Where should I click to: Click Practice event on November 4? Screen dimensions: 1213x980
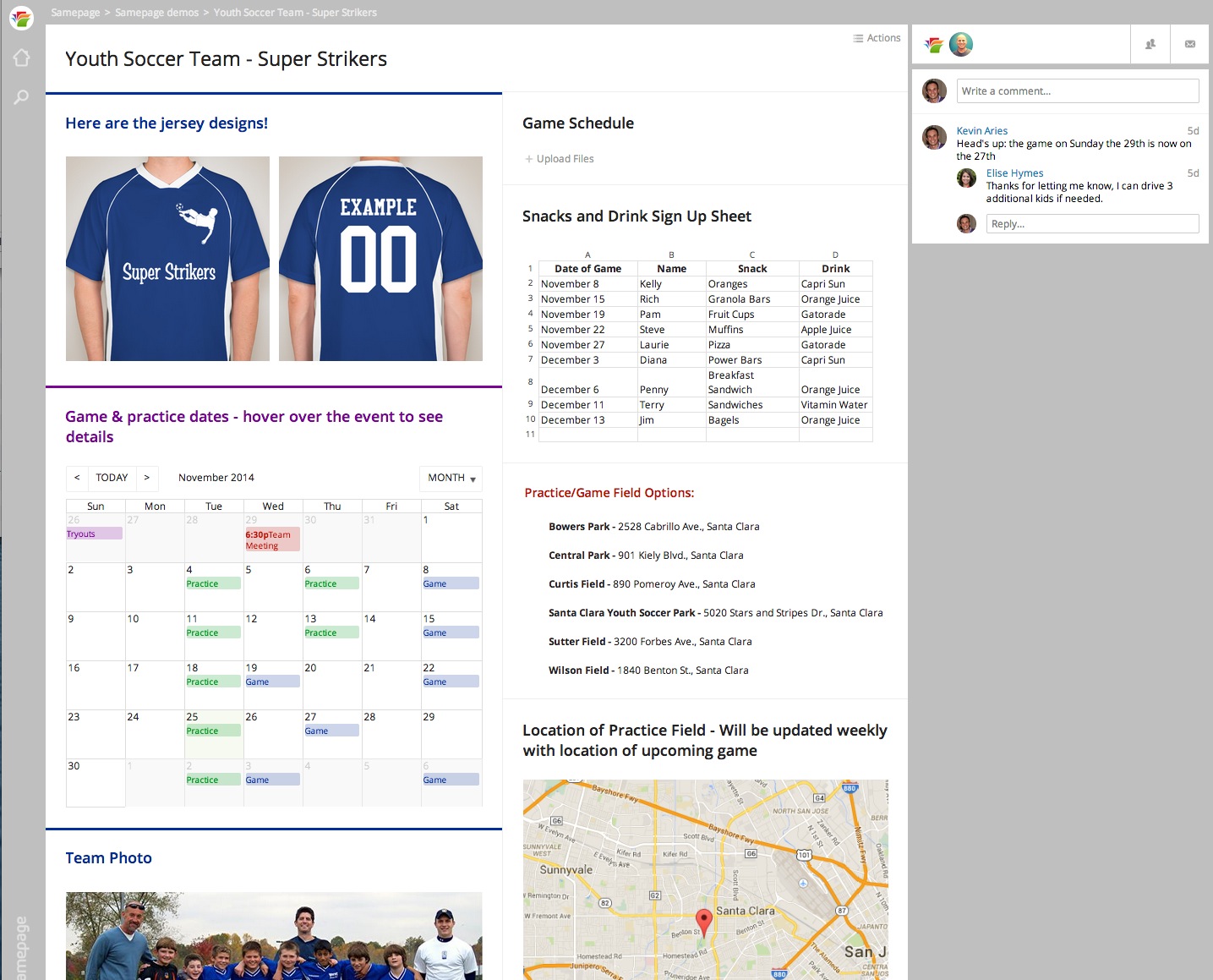[213, 583]
